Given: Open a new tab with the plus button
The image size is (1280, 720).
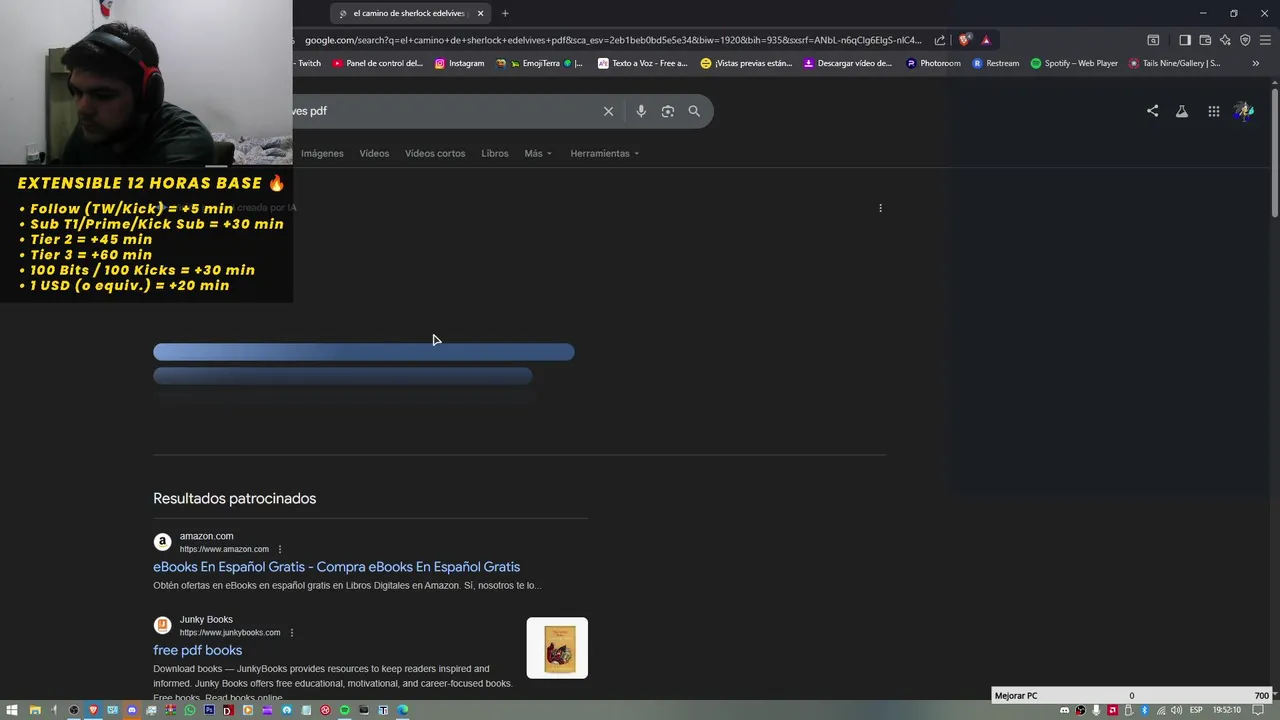Looking at the screenshot, I should (505, 13).
